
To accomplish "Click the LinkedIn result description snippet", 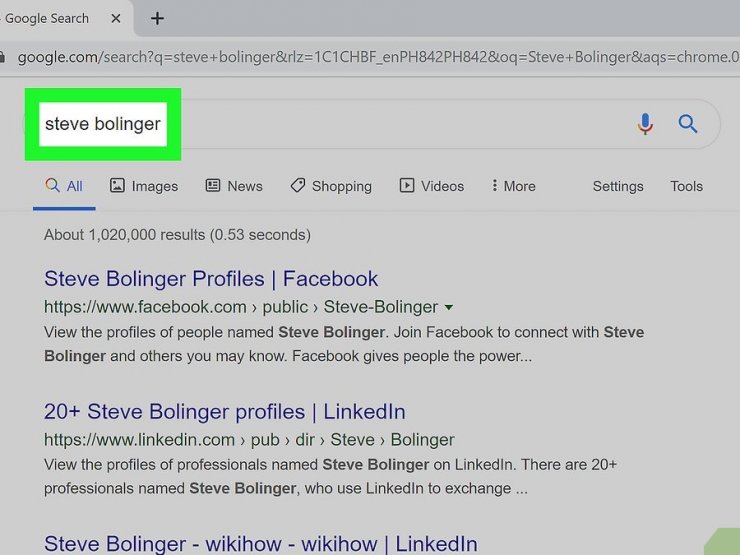I will [x=330, y=477].
